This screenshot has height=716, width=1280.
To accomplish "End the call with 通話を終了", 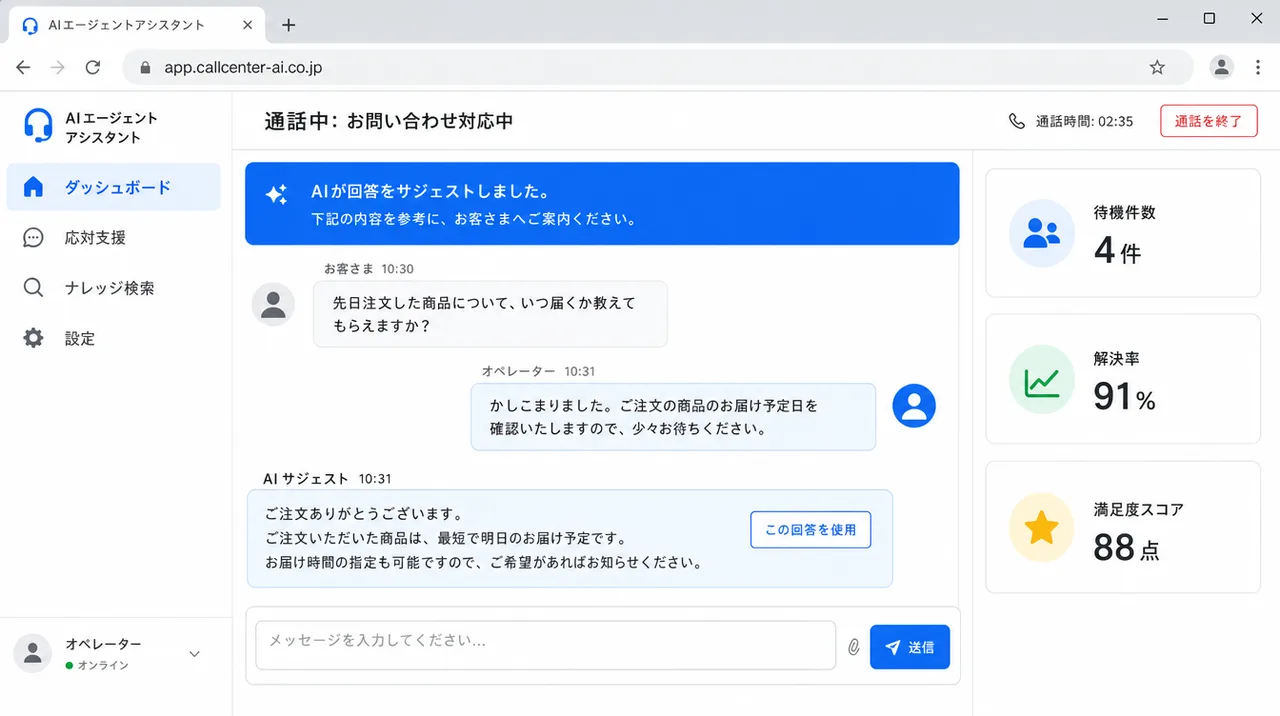I will point(1209,121).
